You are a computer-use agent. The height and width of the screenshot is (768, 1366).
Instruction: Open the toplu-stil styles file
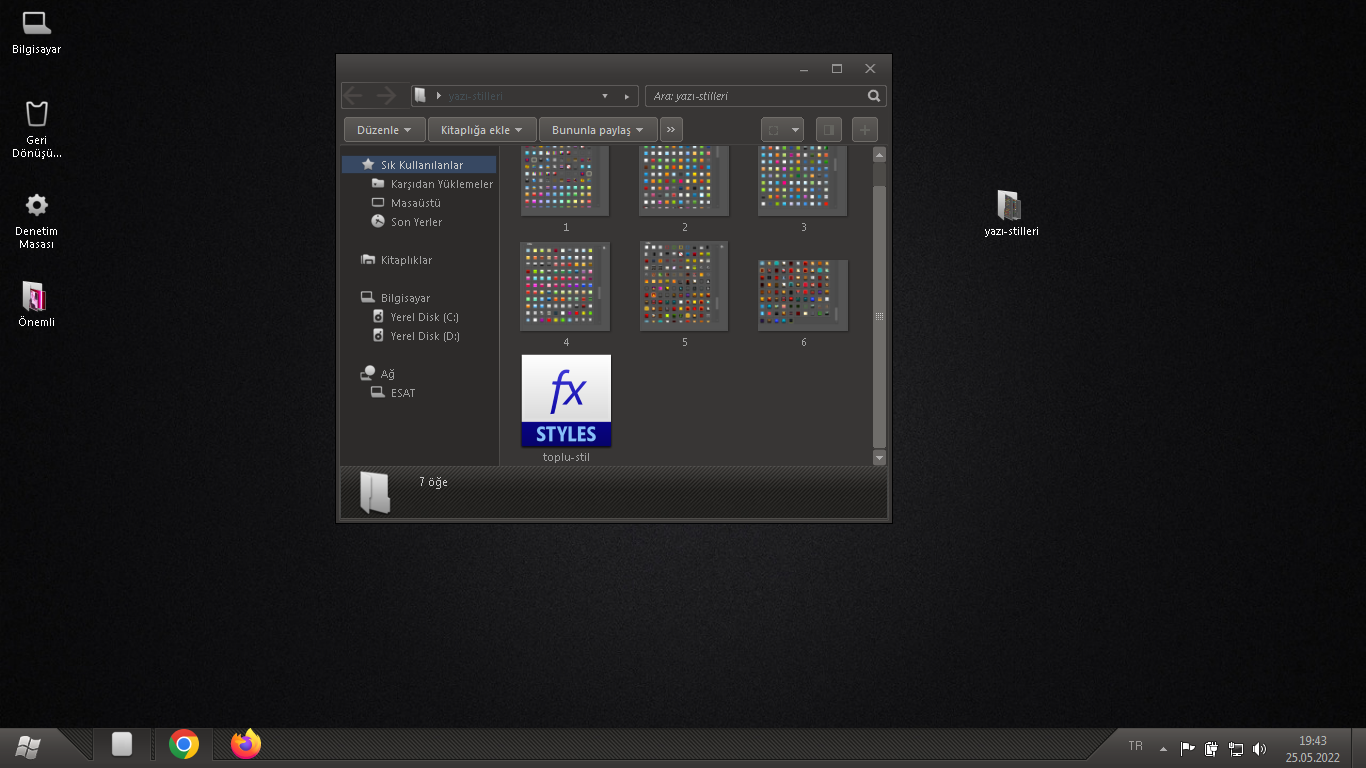point(566,408)
